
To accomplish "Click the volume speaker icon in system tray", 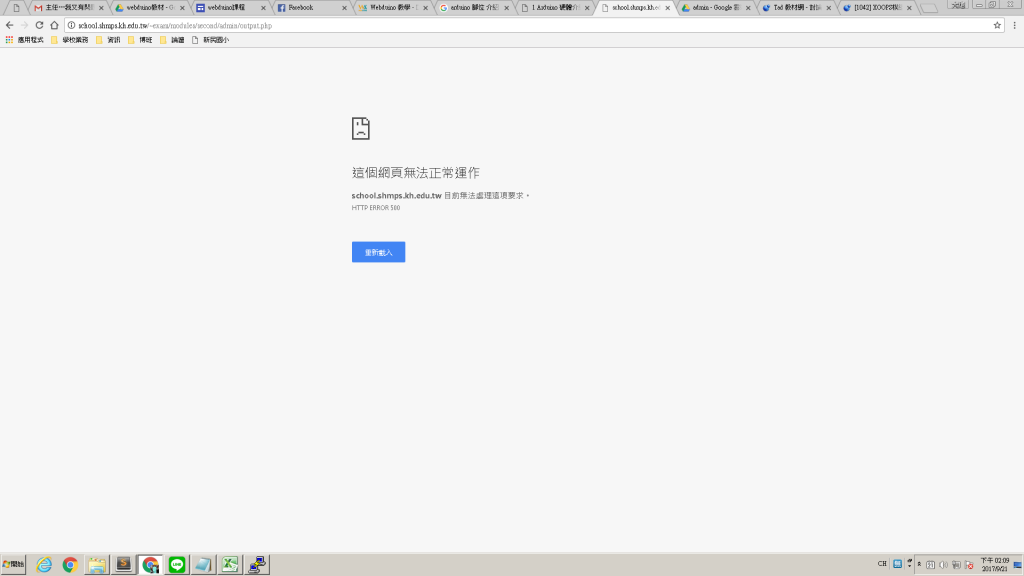I will [x=943, y=565].
